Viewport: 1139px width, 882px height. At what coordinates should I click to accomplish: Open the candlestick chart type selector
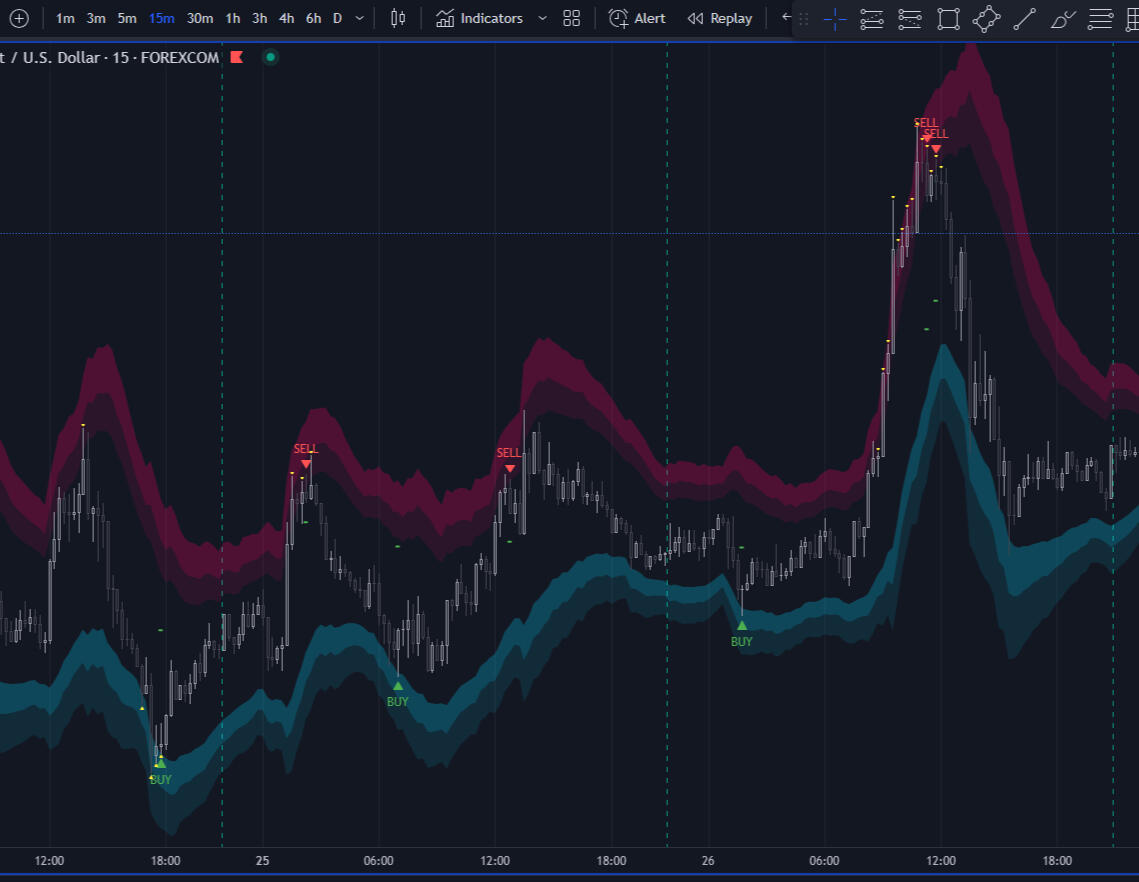click(x=398, y=18)
